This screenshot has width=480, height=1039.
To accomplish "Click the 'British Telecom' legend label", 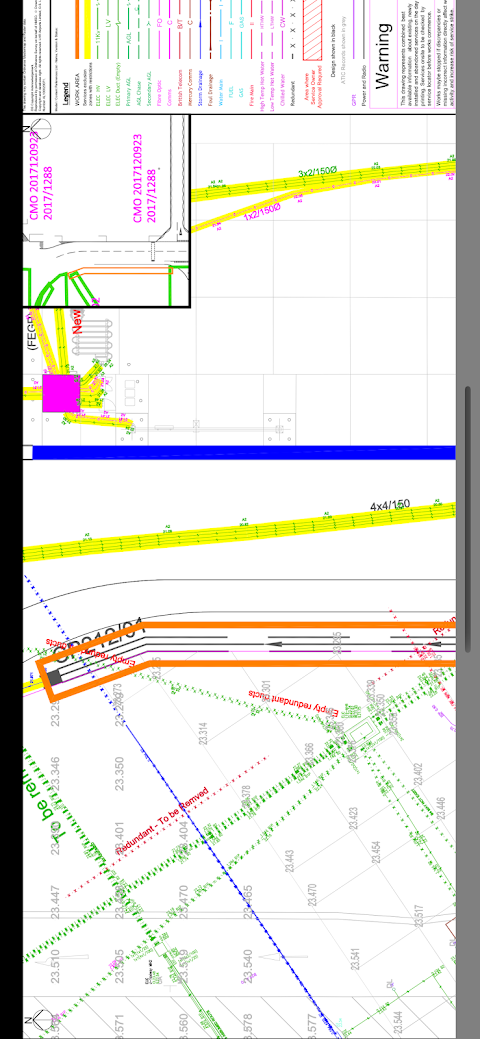I will coord(180,86).
